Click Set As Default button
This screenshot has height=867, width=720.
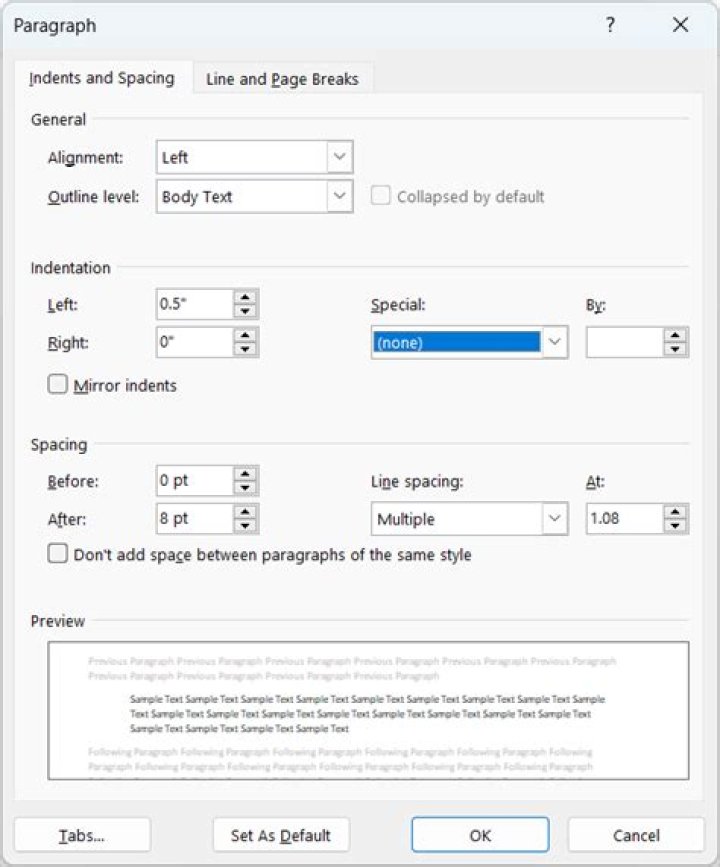281,835
